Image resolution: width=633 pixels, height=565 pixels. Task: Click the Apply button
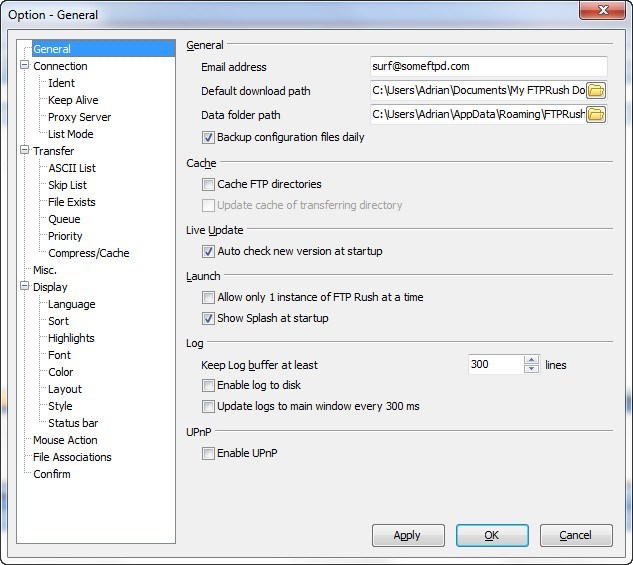click(408, 535)
